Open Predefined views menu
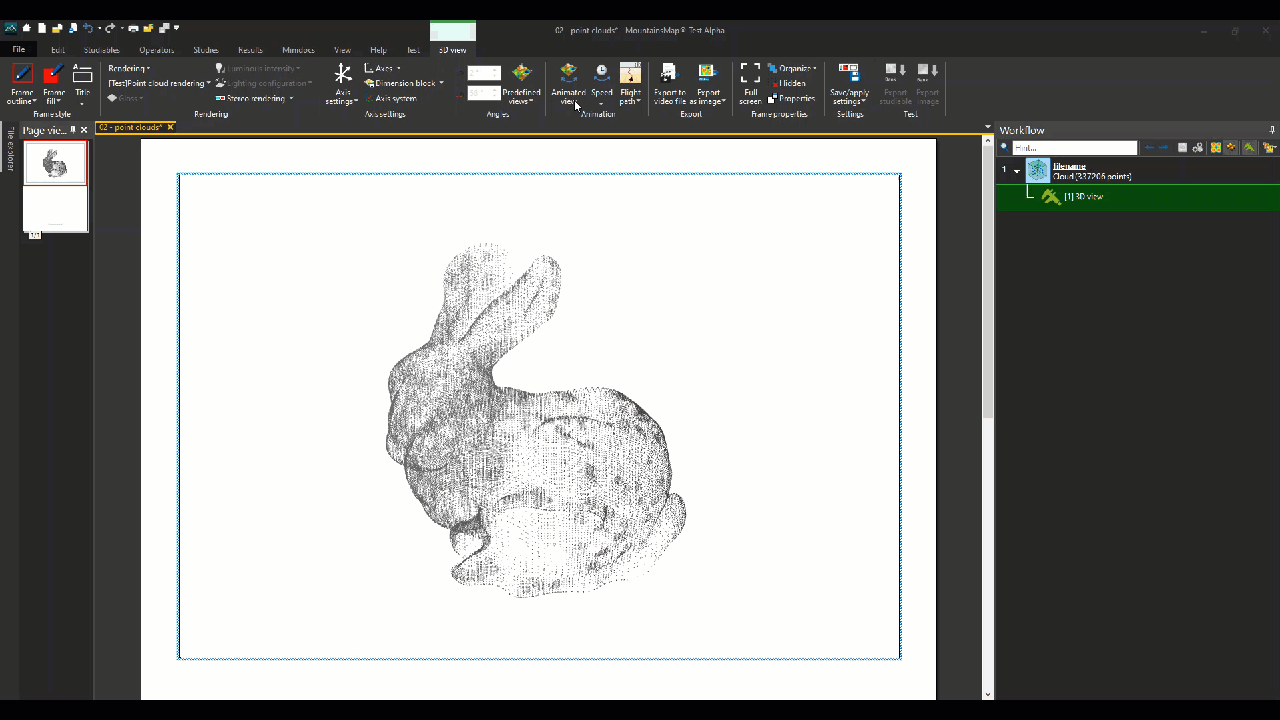The image size is (1280, 720). point(521,85)
